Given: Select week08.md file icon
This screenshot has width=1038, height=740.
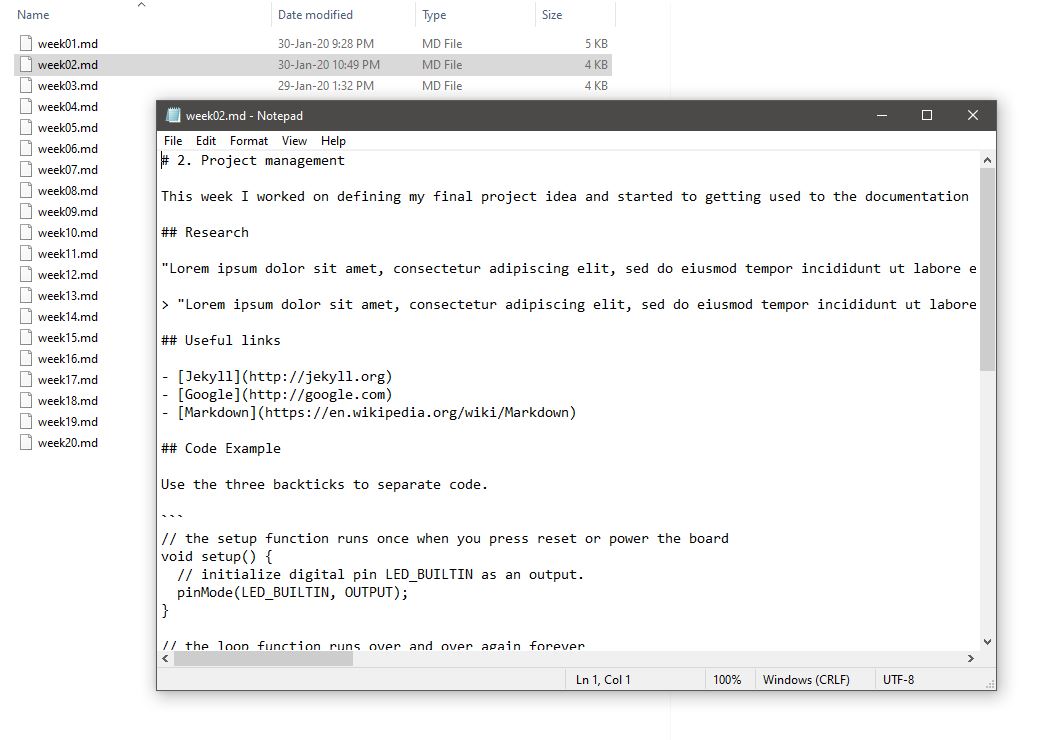Looking at the screenshot, I should coord(26,191).
